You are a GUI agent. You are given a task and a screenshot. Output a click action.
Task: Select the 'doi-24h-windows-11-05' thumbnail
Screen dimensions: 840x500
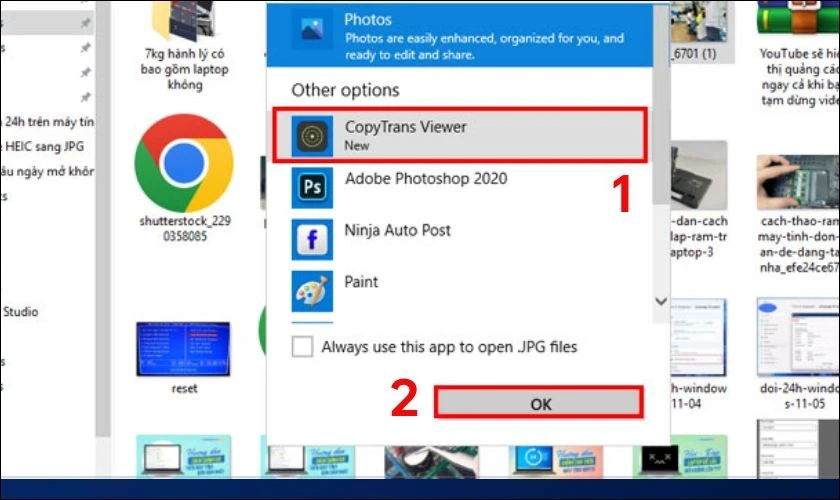pos(798,337)
